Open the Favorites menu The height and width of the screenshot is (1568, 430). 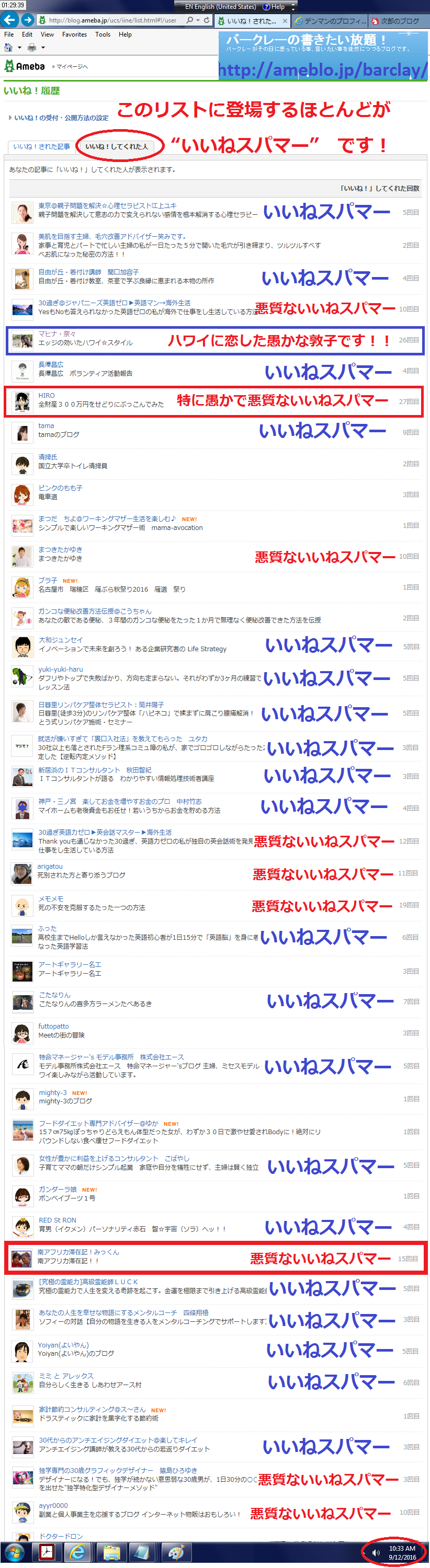[x=74, y=34]
